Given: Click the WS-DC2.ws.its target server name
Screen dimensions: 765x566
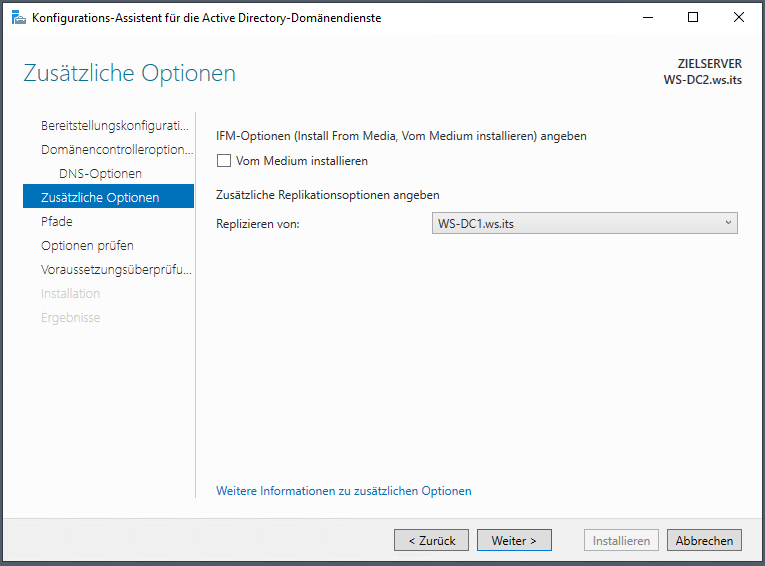Looking at the screenshot, I should (x=703, y=80).
